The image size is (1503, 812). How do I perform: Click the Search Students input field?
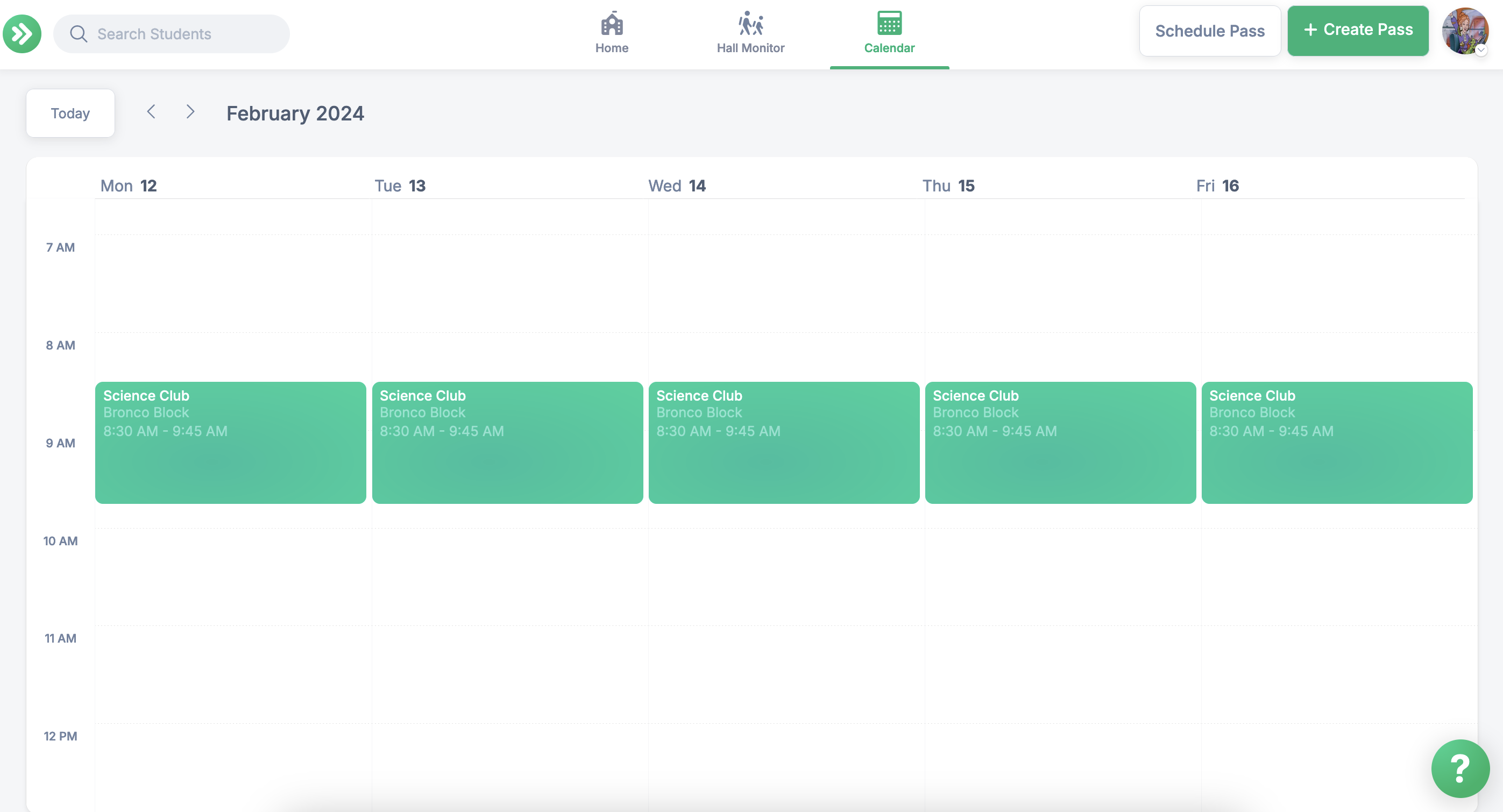[x=175, y=33]
